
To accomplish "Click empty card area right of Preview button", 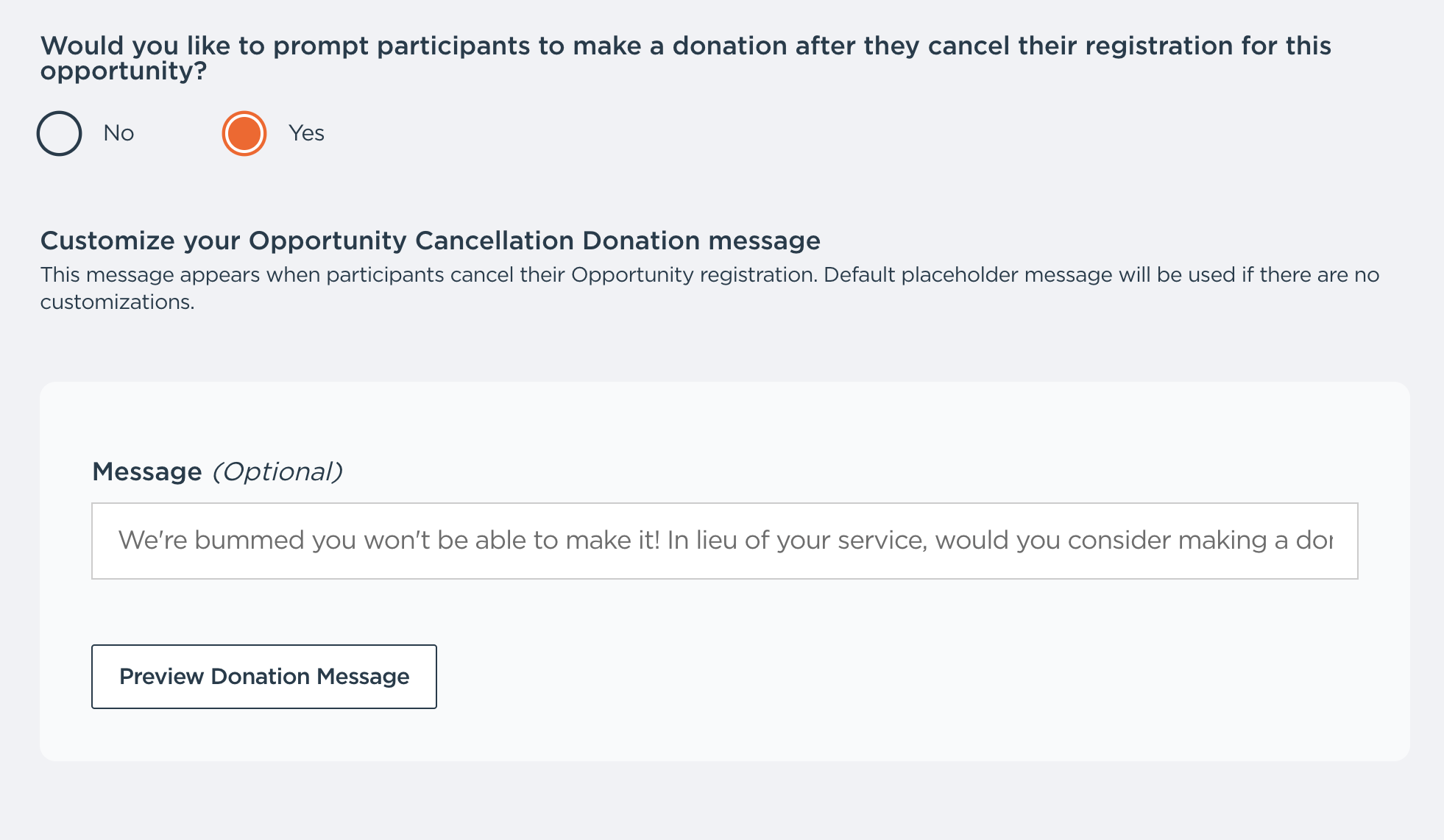I will (x=883, y=677).
